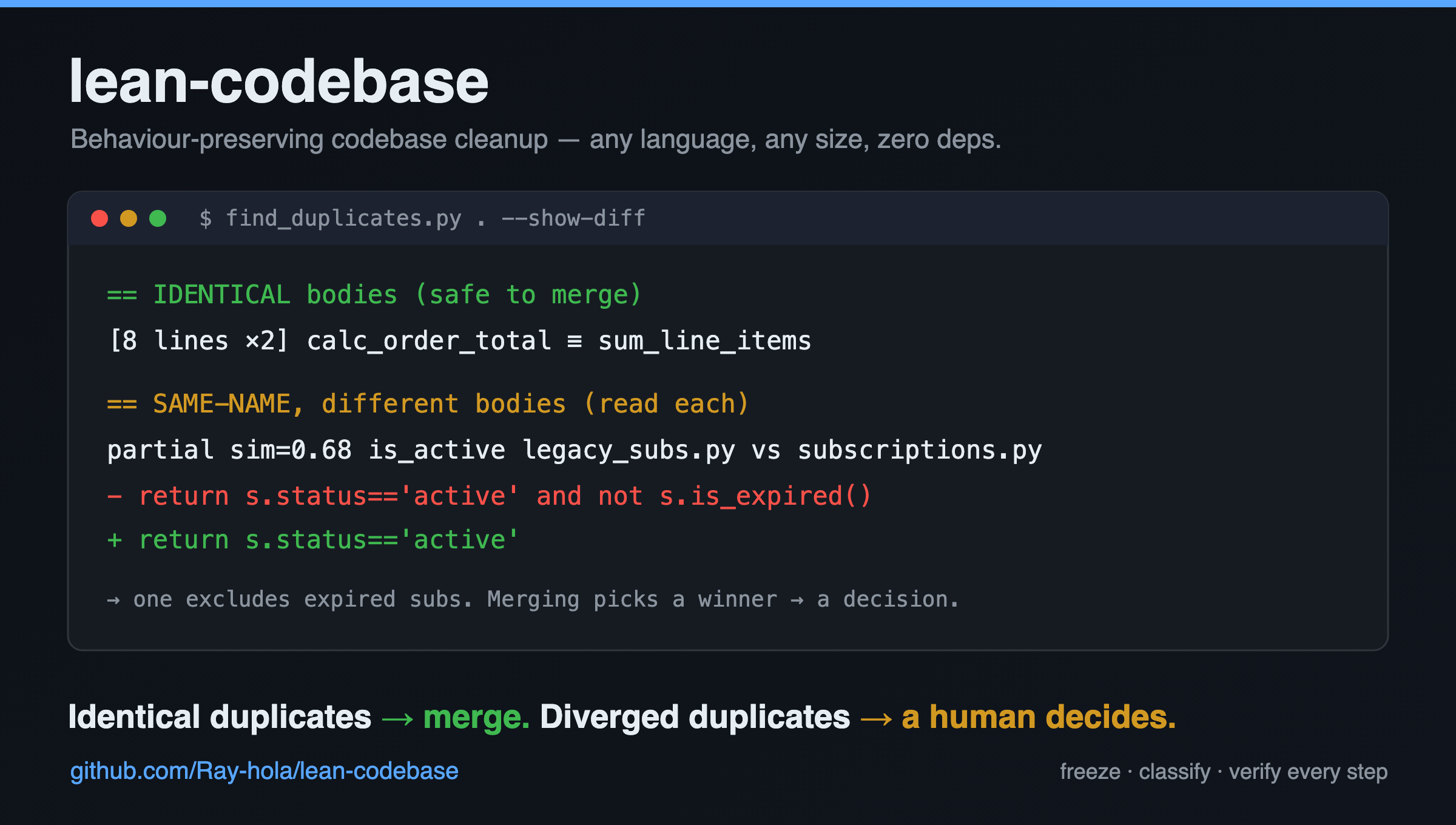Click the red close dot in terminal header
Image resolution: width=1456 pixels, height=825 pixels.
(x=99, y=218)
